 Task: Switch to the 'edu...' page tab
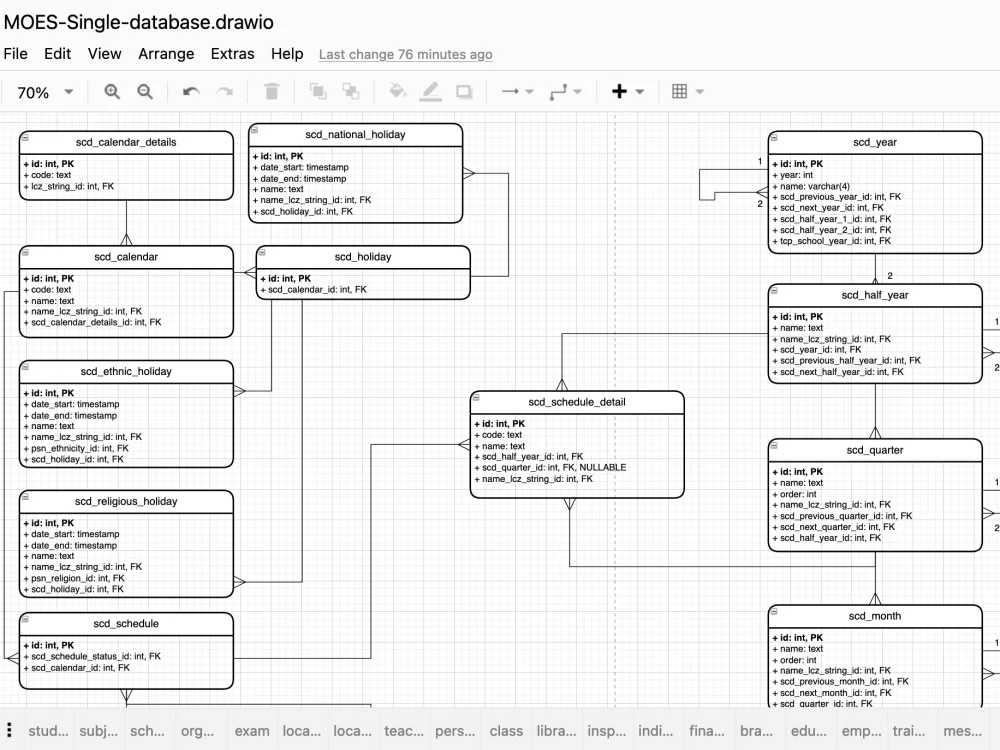tap(808, 731)
